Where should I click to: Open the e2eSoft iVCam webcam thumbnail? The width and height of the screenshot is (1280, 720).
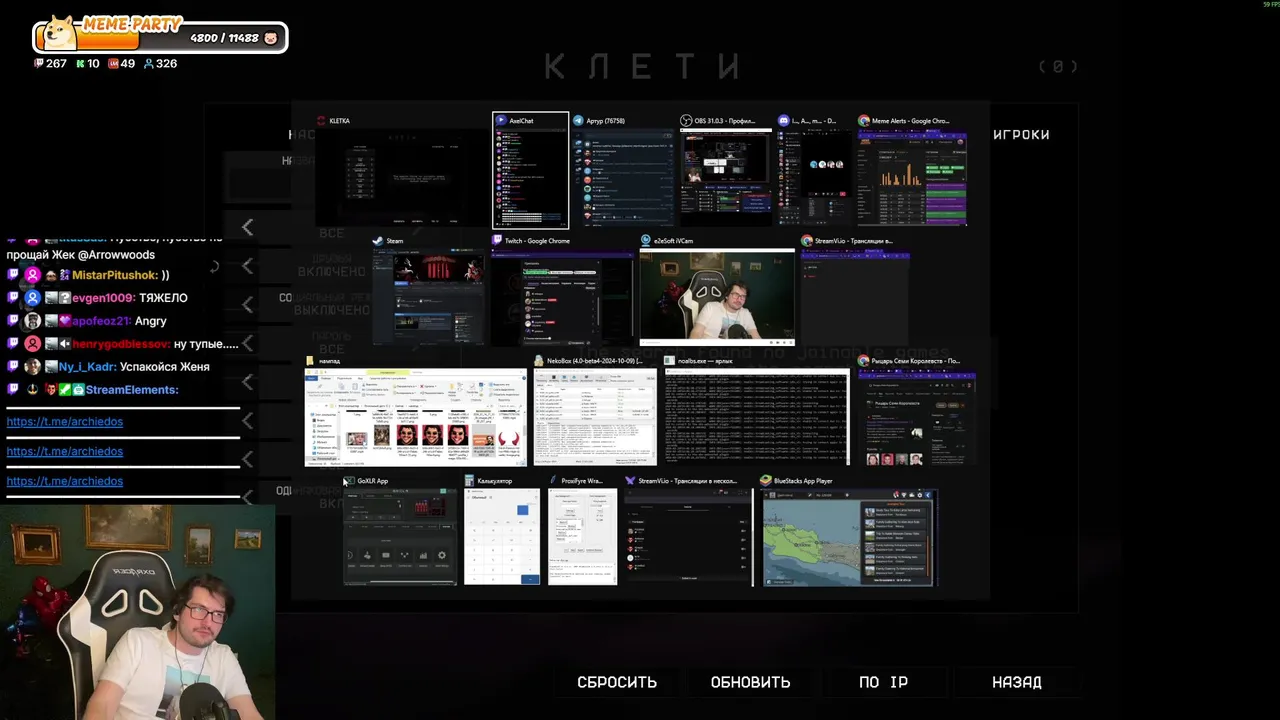[717, 296]
